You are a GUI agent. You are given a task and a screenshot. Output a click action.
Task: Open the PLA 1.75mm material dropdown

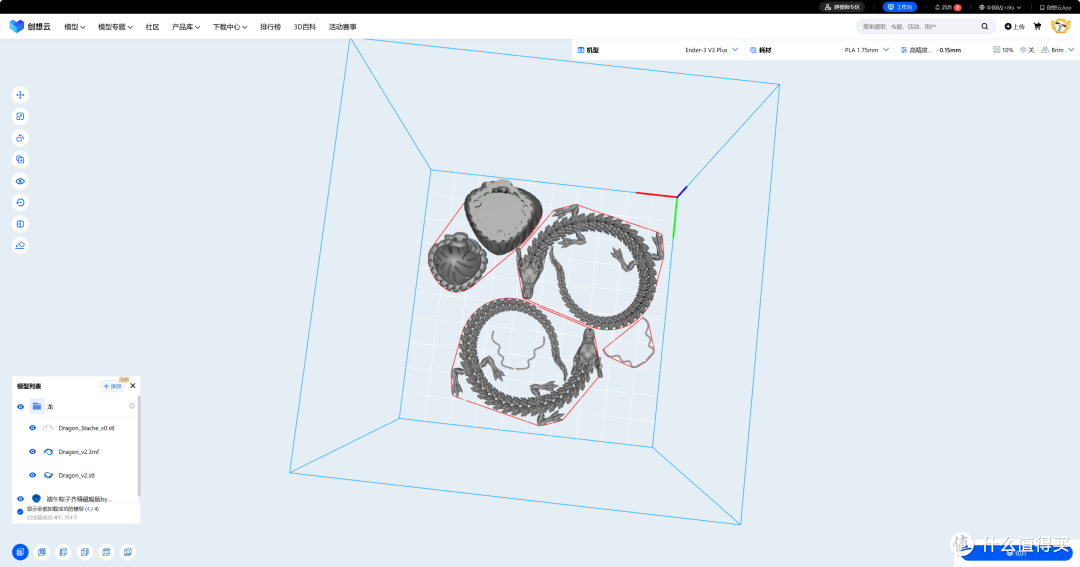click(866, 50)
